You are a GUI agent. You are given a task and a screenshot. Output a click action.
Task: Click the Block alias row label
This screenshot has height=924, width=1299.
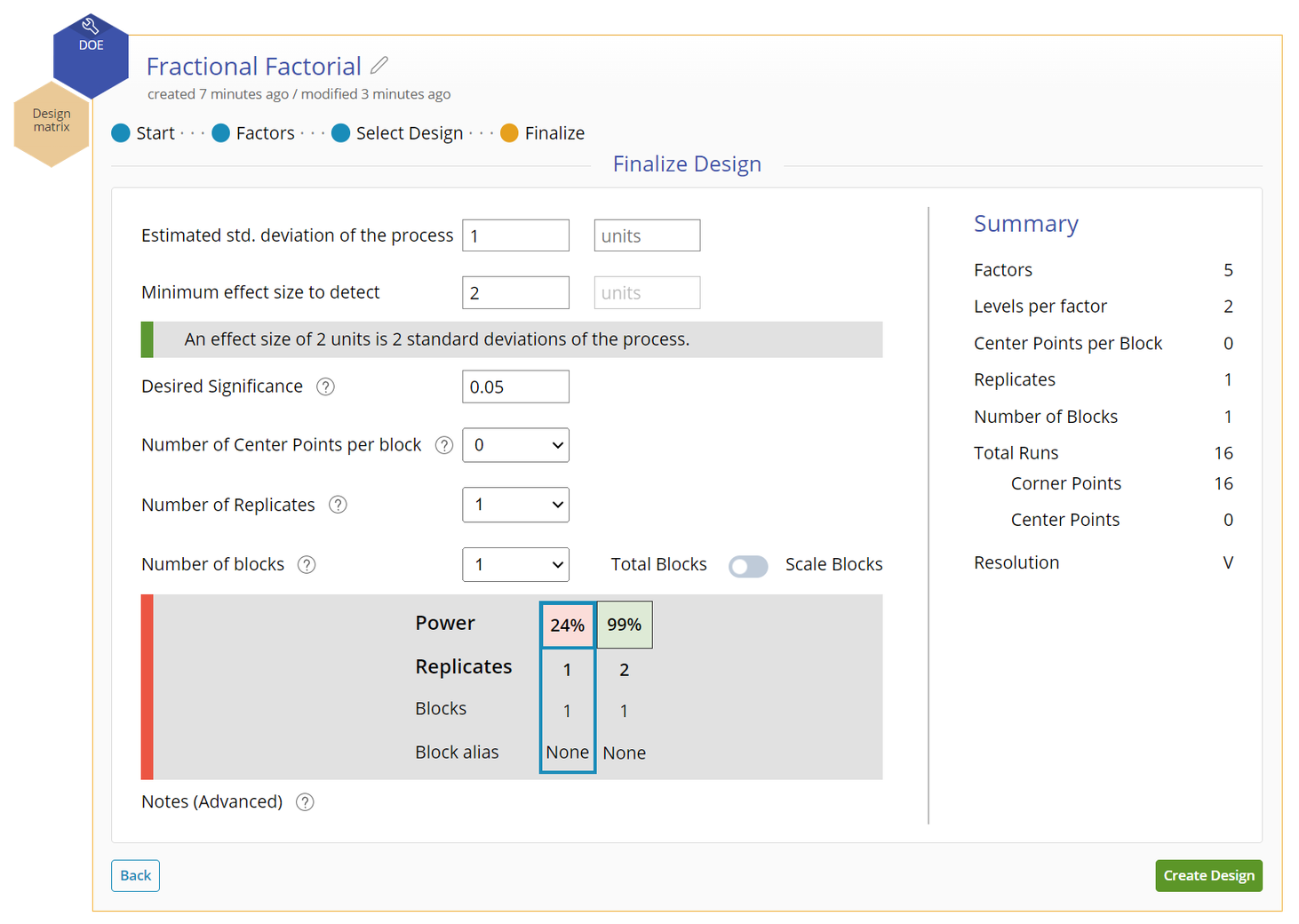457,752
